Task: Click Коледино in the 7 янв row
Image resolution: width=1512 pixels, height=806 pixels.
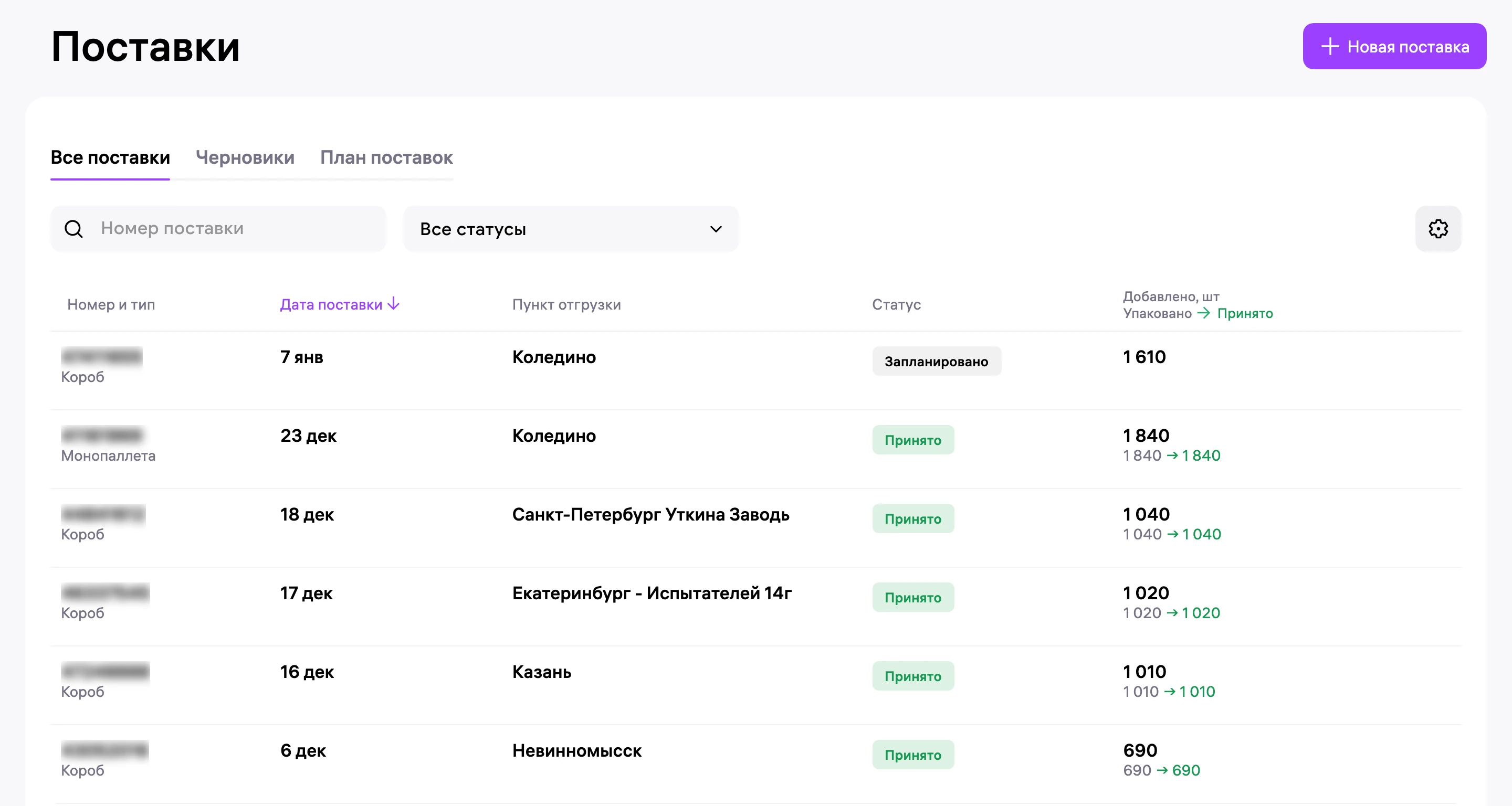Action: point(553,357)
